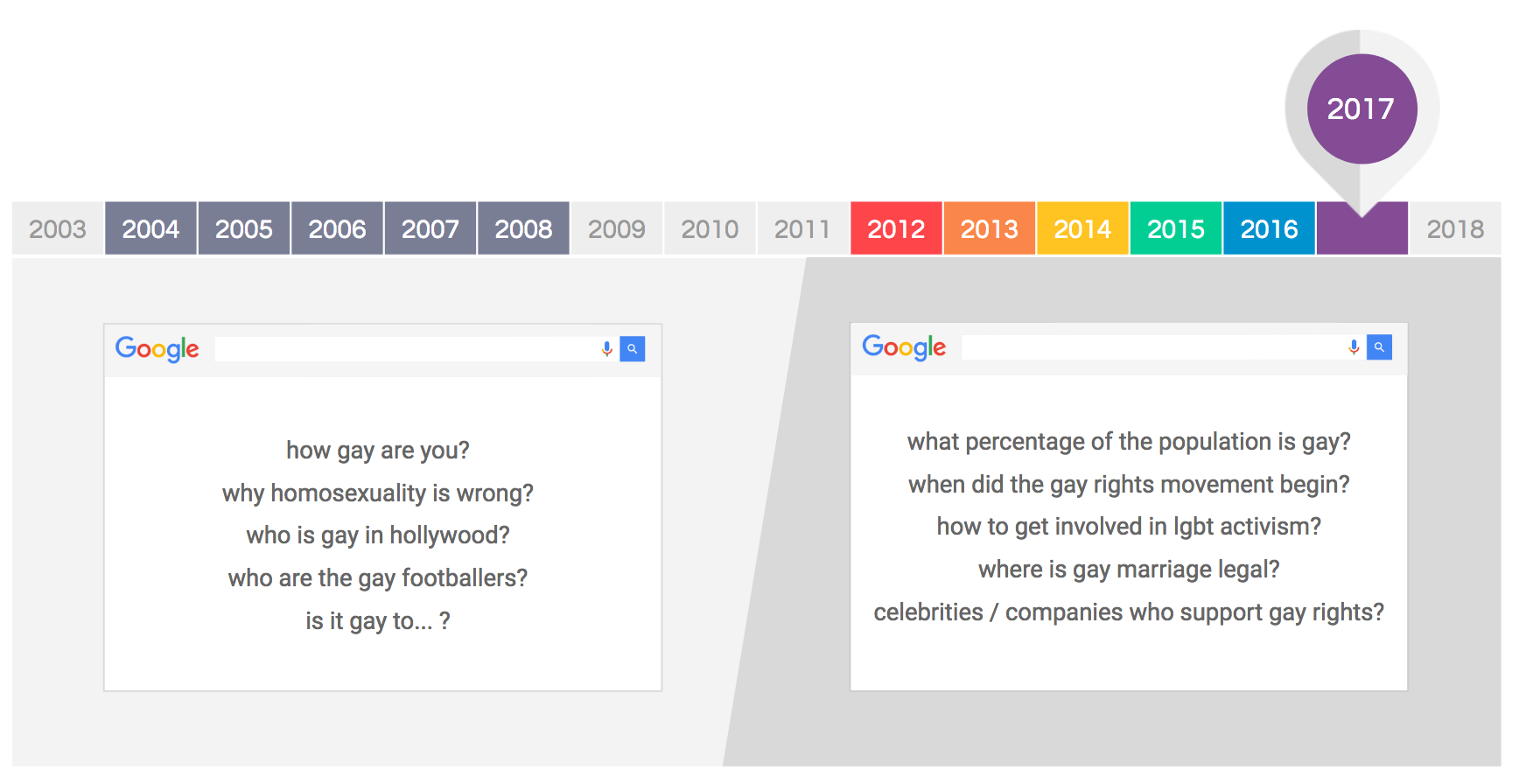Click "who is gay in hollywood?" query

click(378, 535)
